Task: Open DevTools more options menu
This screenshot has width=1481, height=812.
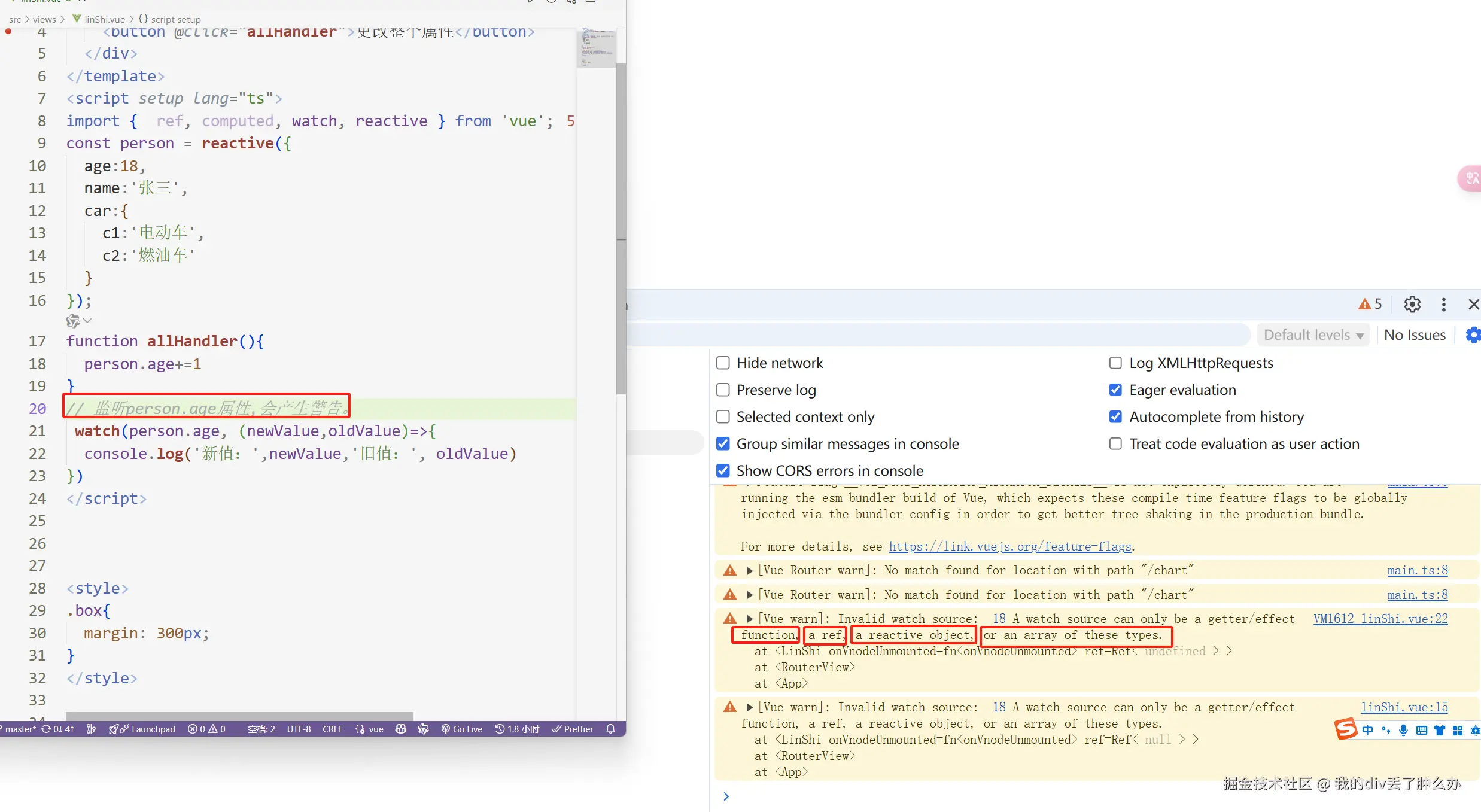Action: 1444,305
